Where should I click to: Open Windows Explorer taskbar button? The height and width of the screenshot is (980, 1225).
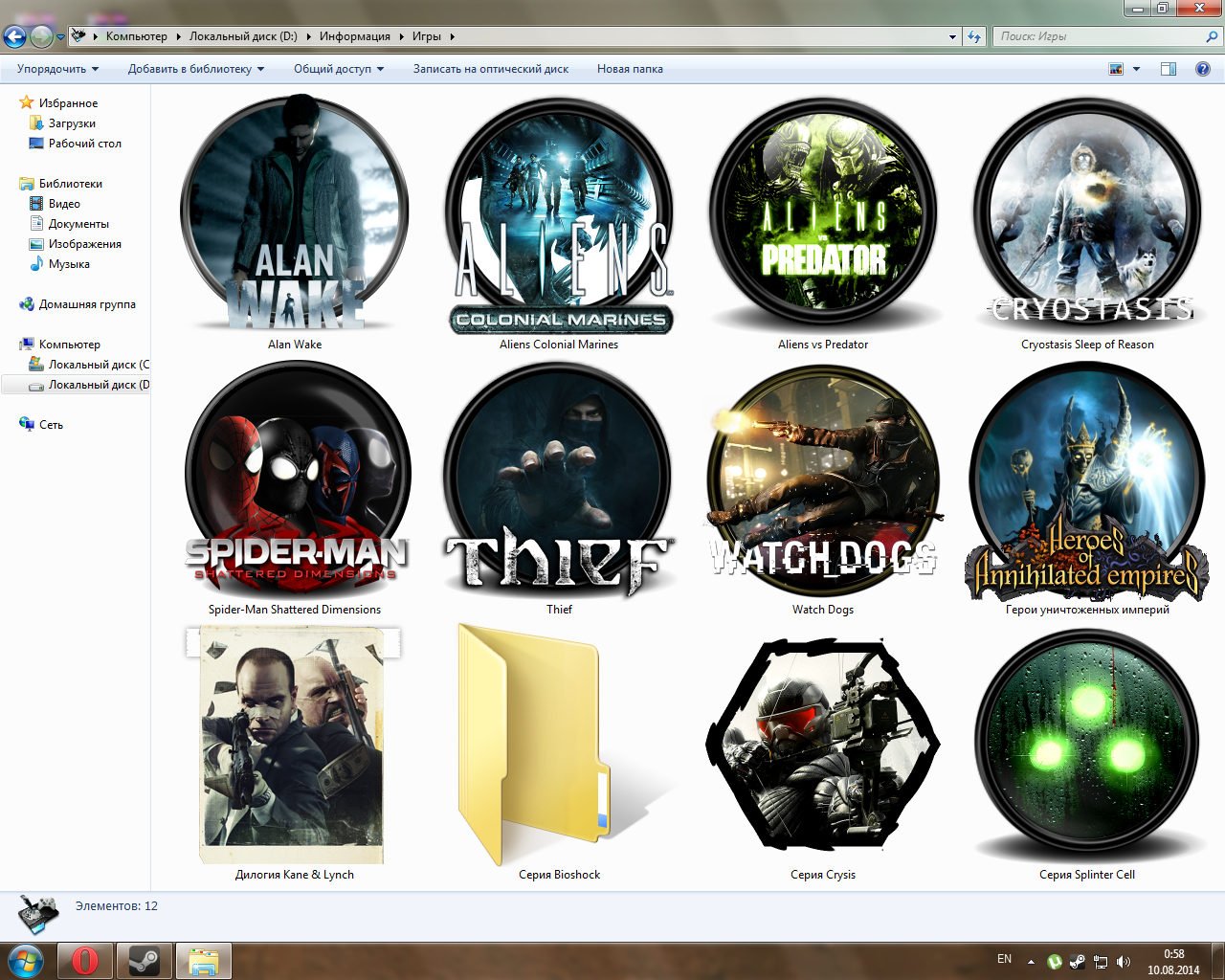click(x=204, y=961)
